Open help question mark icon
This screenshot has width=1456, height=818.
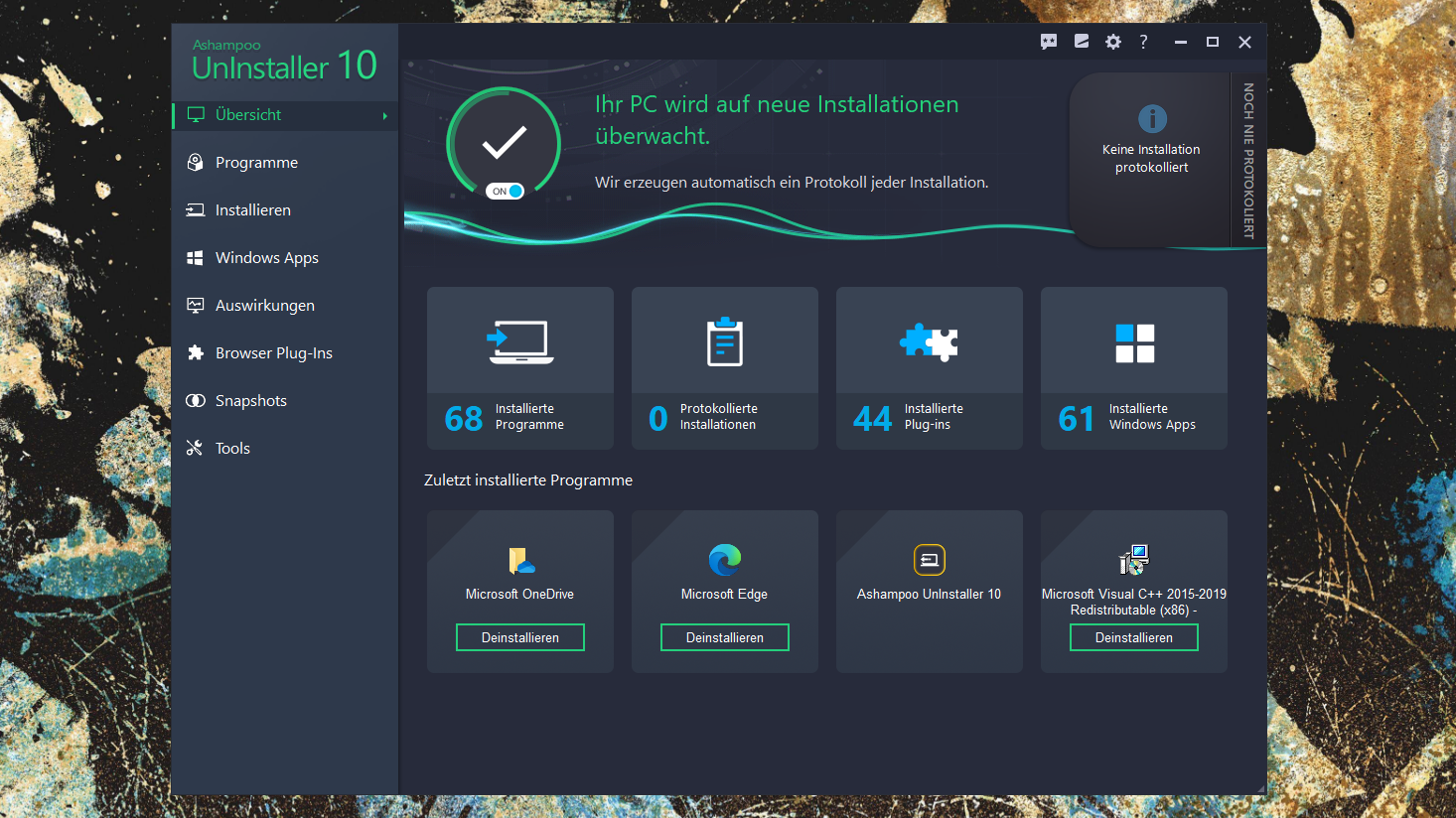[1143, 42]
